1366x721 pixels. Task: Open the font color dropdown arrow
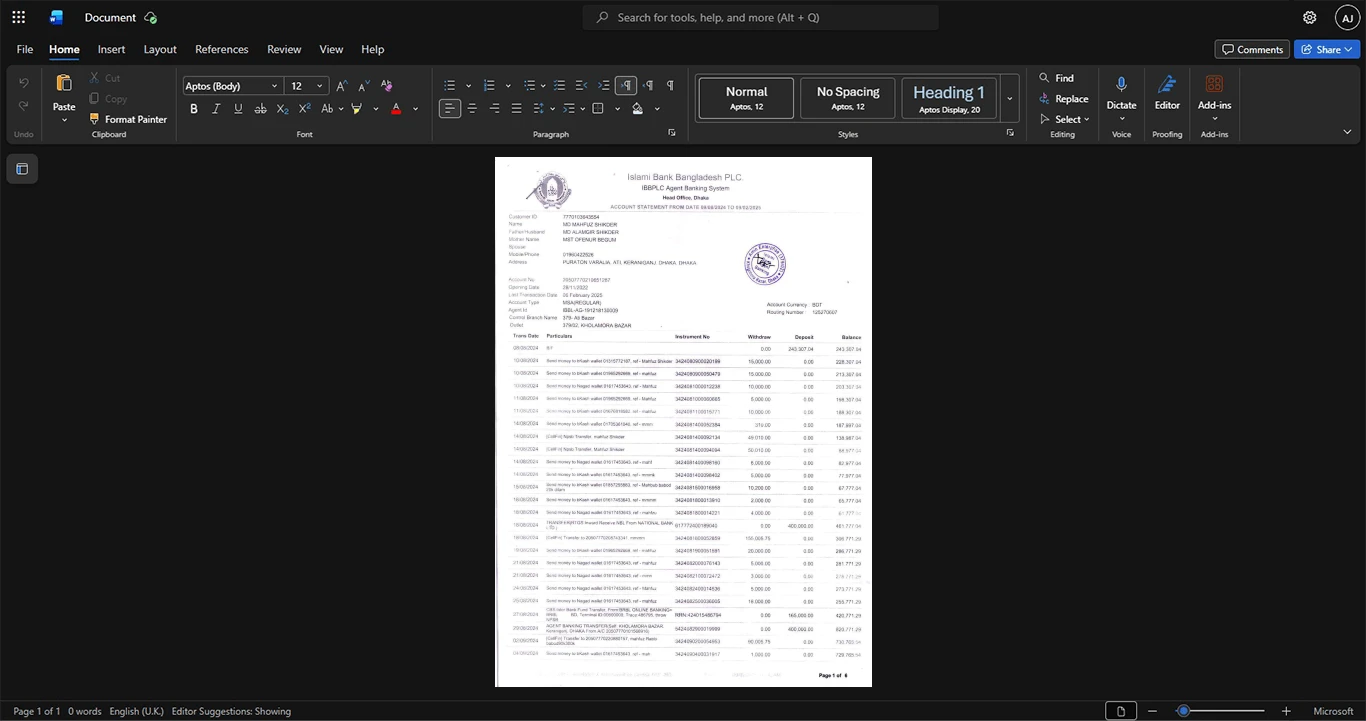pyautogui.click(x=415, y=108)
